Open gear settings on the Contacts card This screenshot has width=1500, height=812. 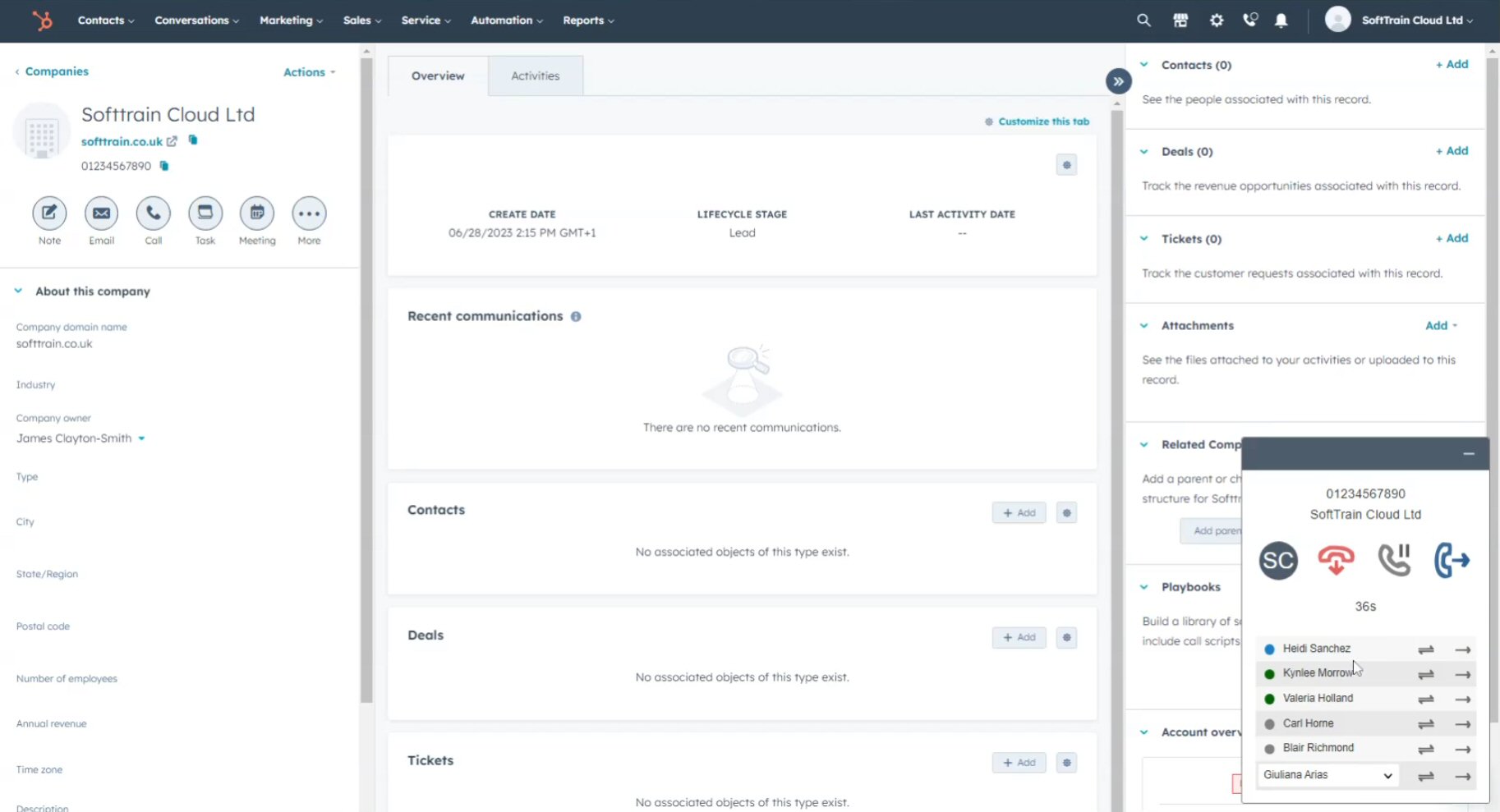(1066, 513)
